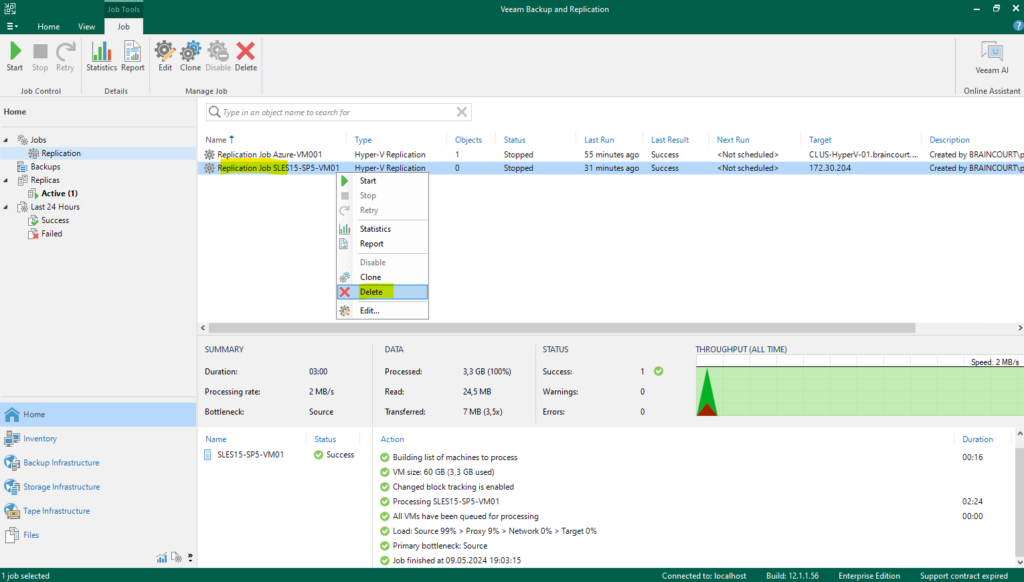This screenshot has width=1024, height=582.
Task: Open Backup Infrastructure pane
Action: (x=98, y=463)
